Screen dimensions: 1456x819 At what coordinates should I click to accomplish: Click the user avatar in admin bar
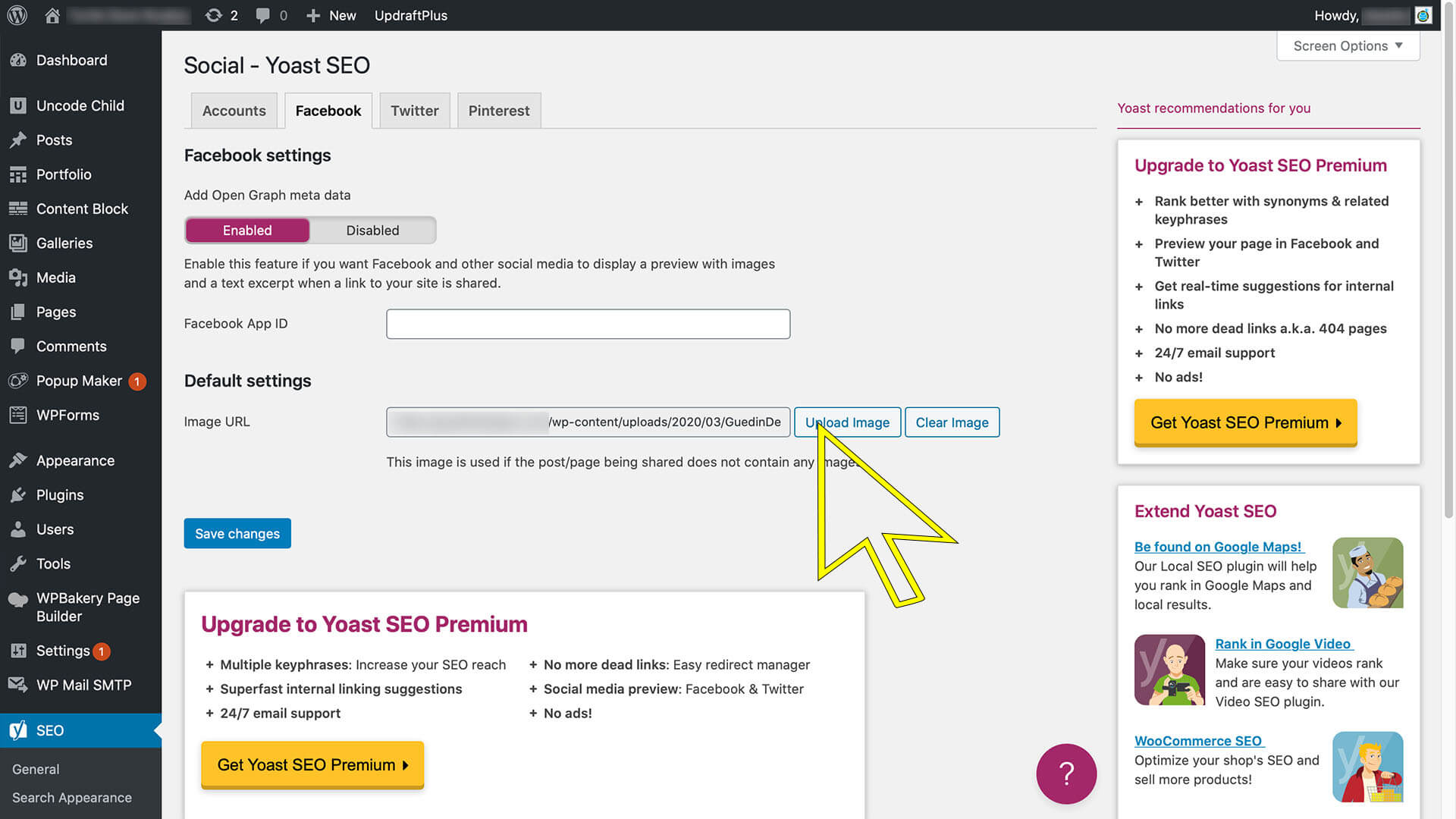1423,15
